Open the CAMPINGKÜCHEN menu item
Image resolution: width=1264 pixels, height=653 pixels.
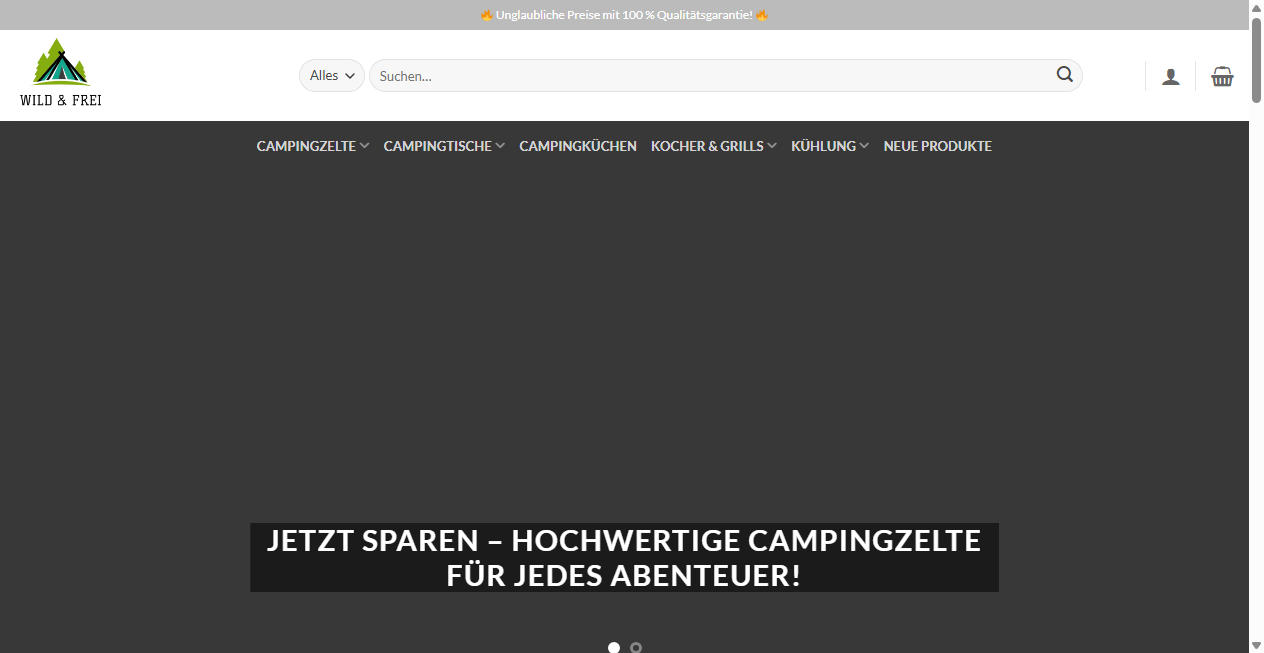tap(578, 146)
